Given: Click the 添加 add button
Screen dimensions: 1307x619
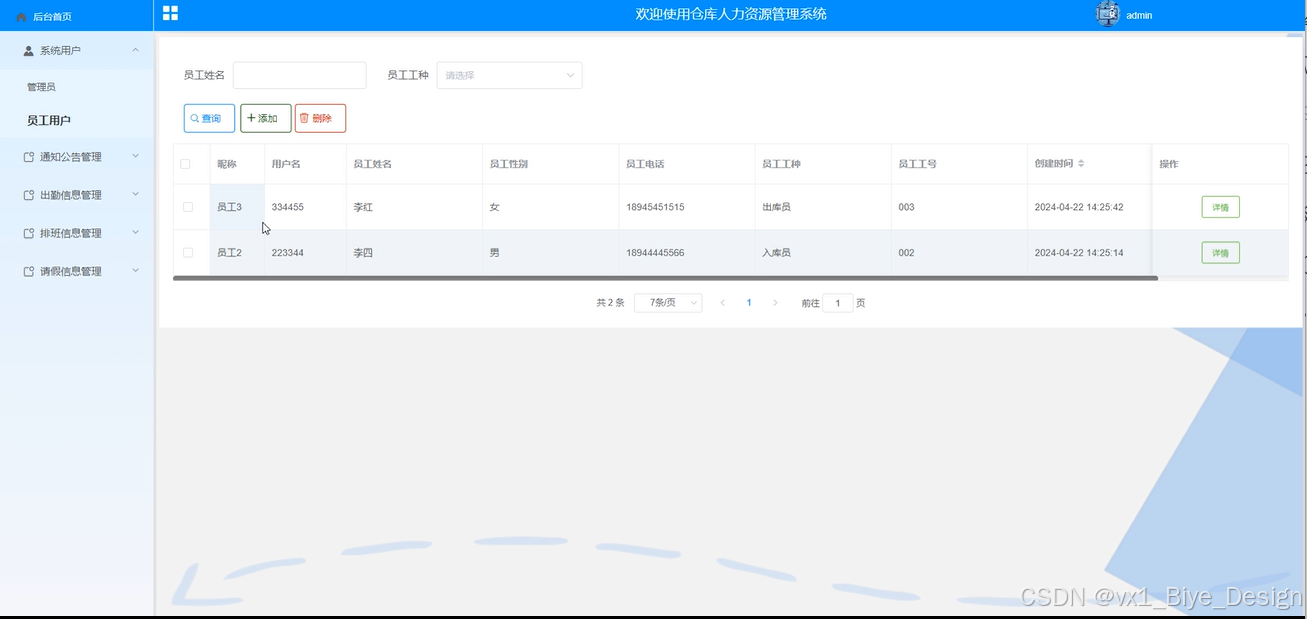Looking at the screenshot, I should pos(266,118).
